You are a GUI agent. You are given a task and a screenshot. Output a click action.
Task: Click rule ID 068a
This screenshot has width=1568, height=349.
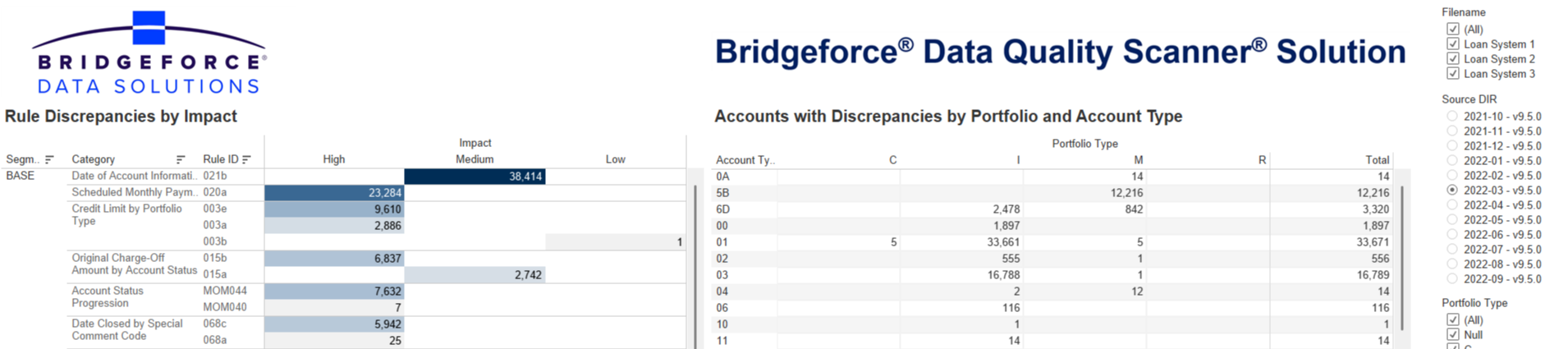[x=215, y=340]
